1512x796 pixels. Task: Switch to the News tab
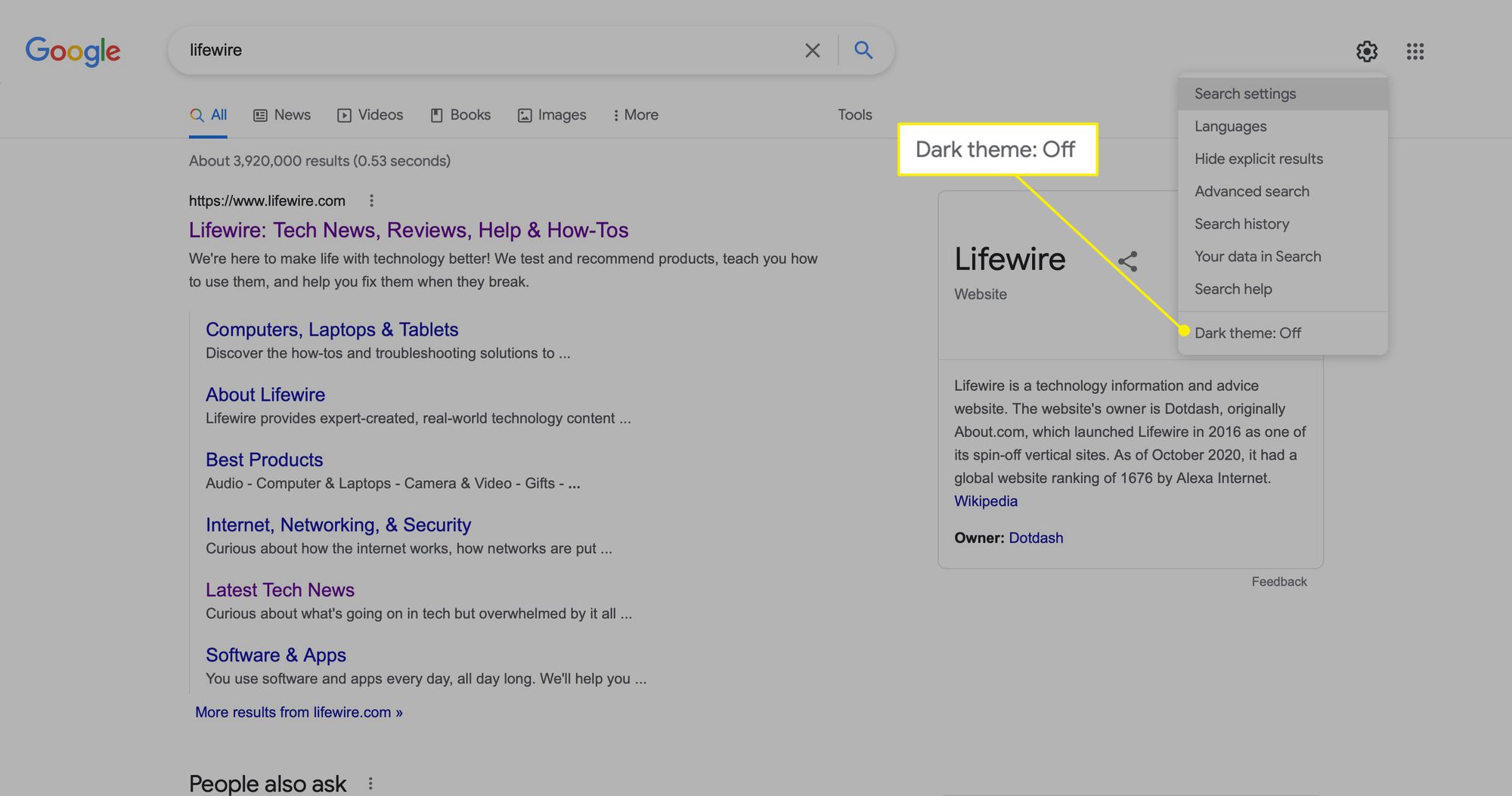pyautogui.click(x=282, y=115)
